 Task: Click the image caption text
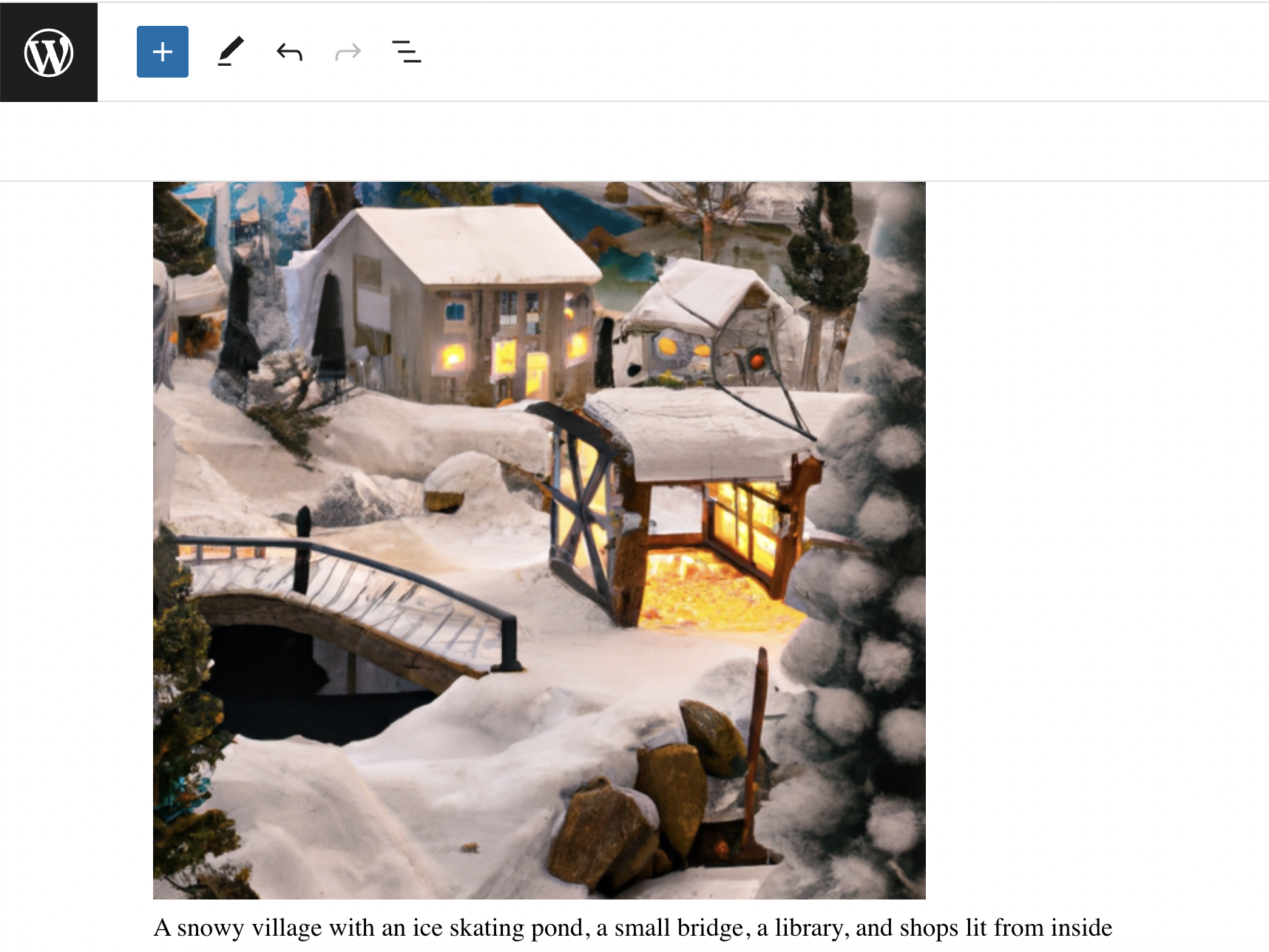click(632, 927)
